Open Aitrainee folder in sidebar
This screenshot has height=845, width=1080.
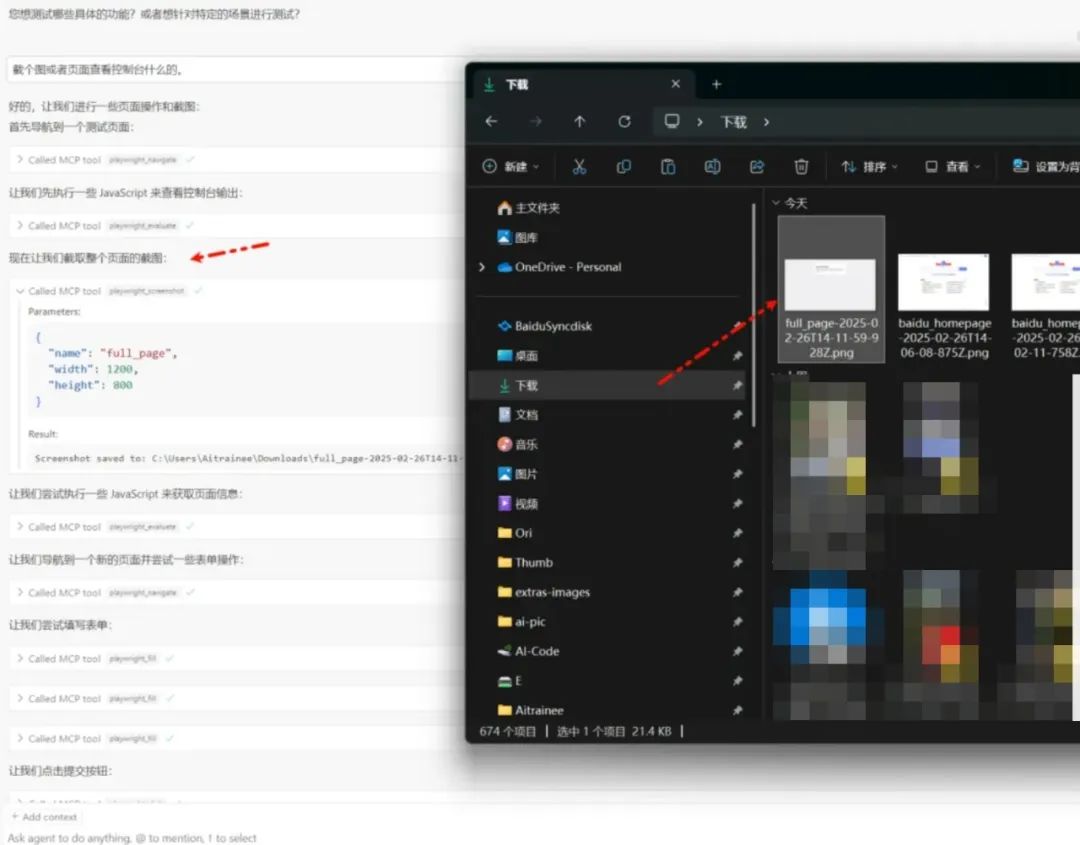tap(530, 710)
